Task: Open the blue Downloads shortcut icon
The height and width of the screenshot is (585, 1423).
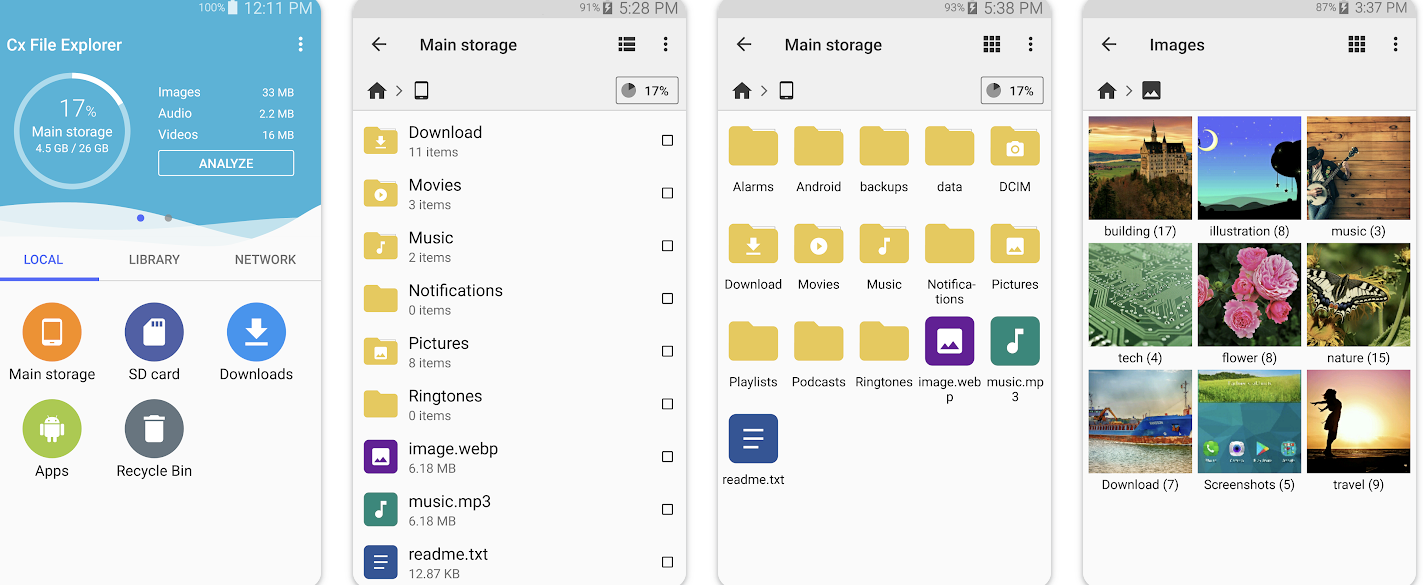Action: [256, 332]
